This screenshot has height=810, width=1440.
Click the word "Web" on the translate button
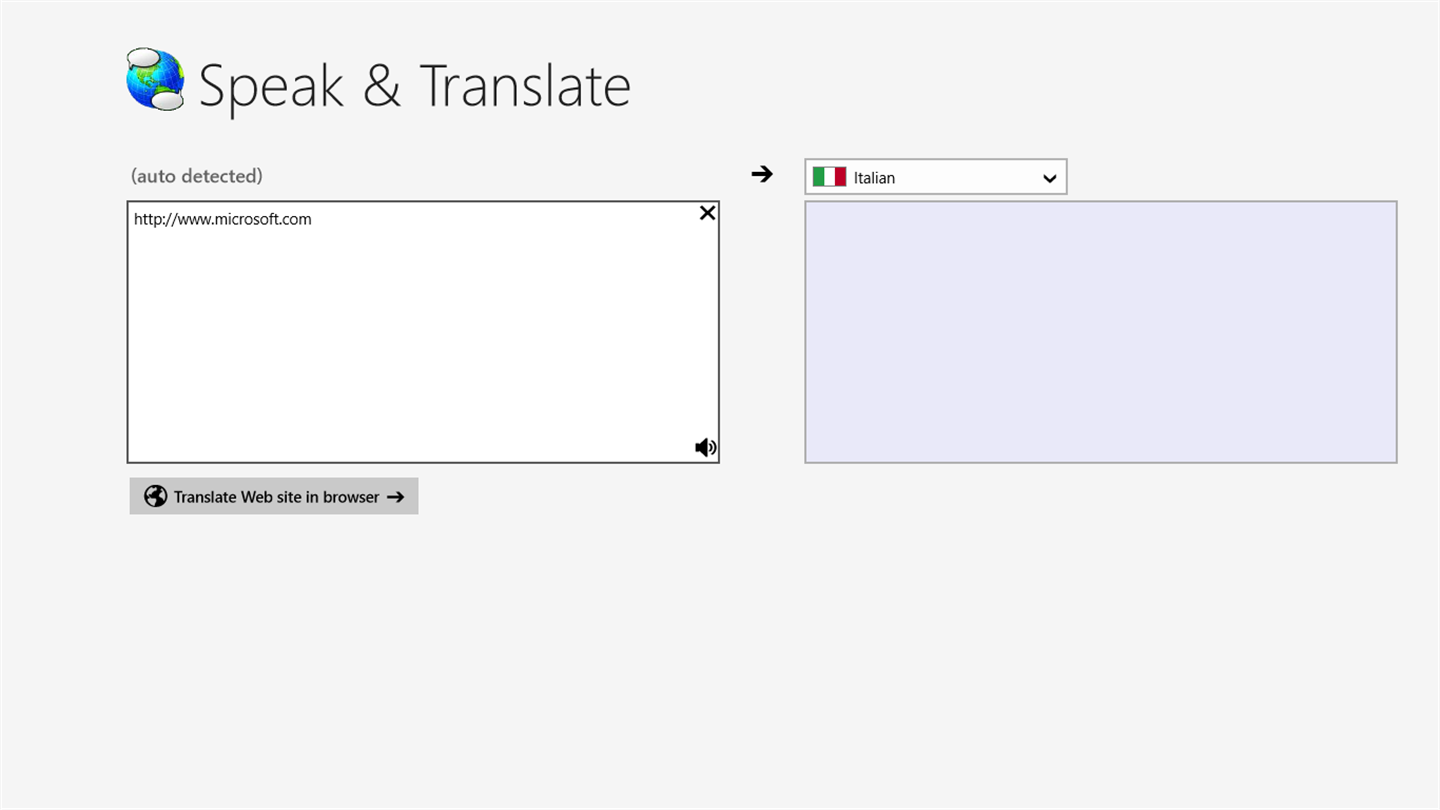tap(256, 497)
